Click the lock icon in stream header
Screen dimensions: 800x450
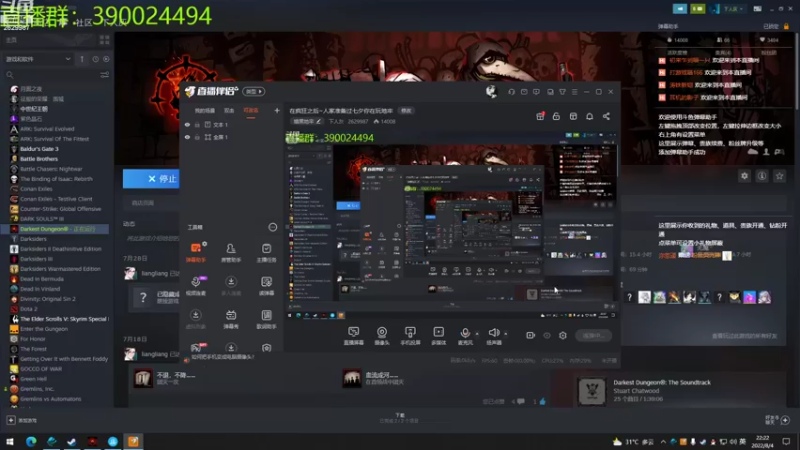[x=556, y=116]
